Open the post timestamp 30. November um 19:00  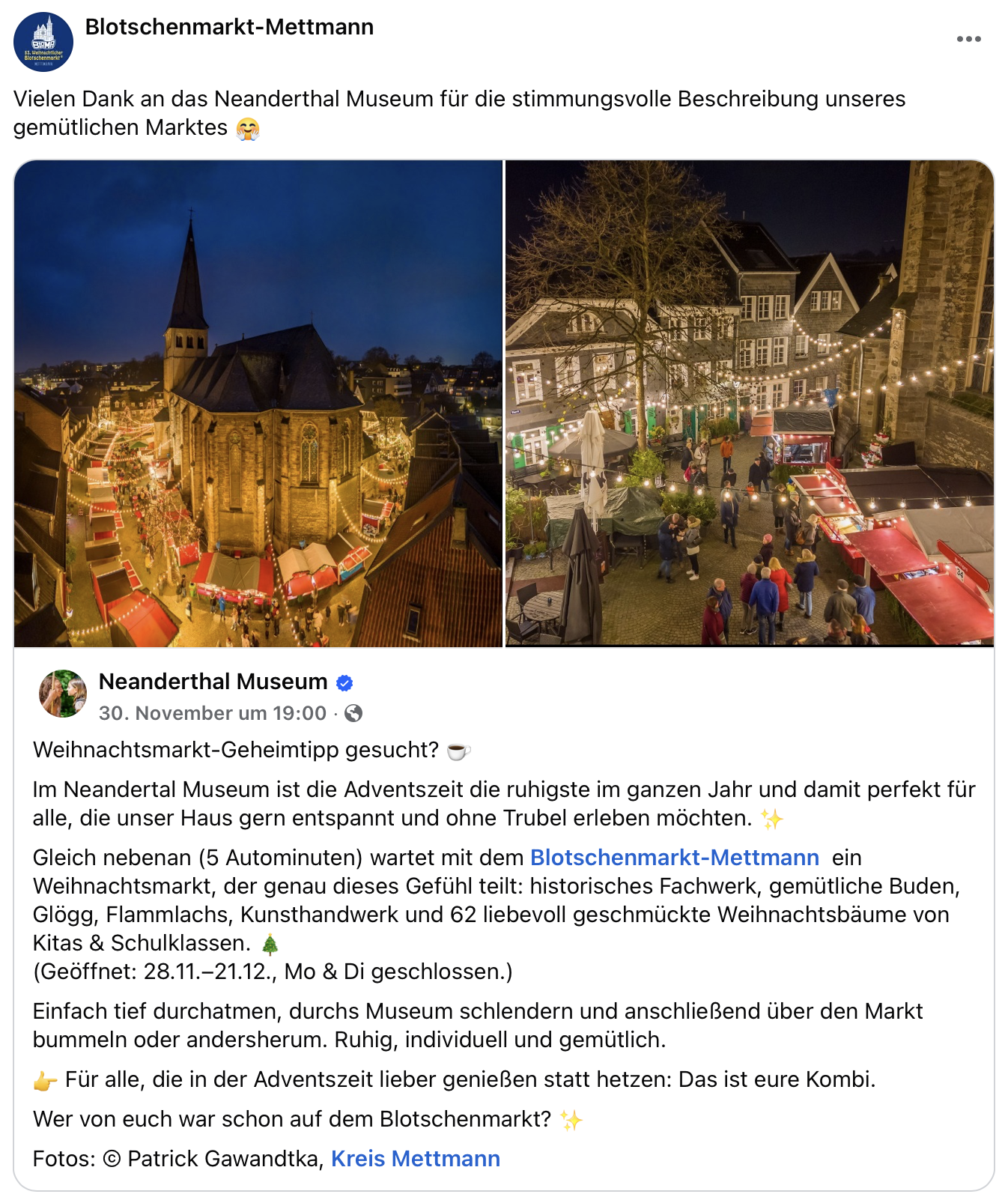click(x=213, y=713)
